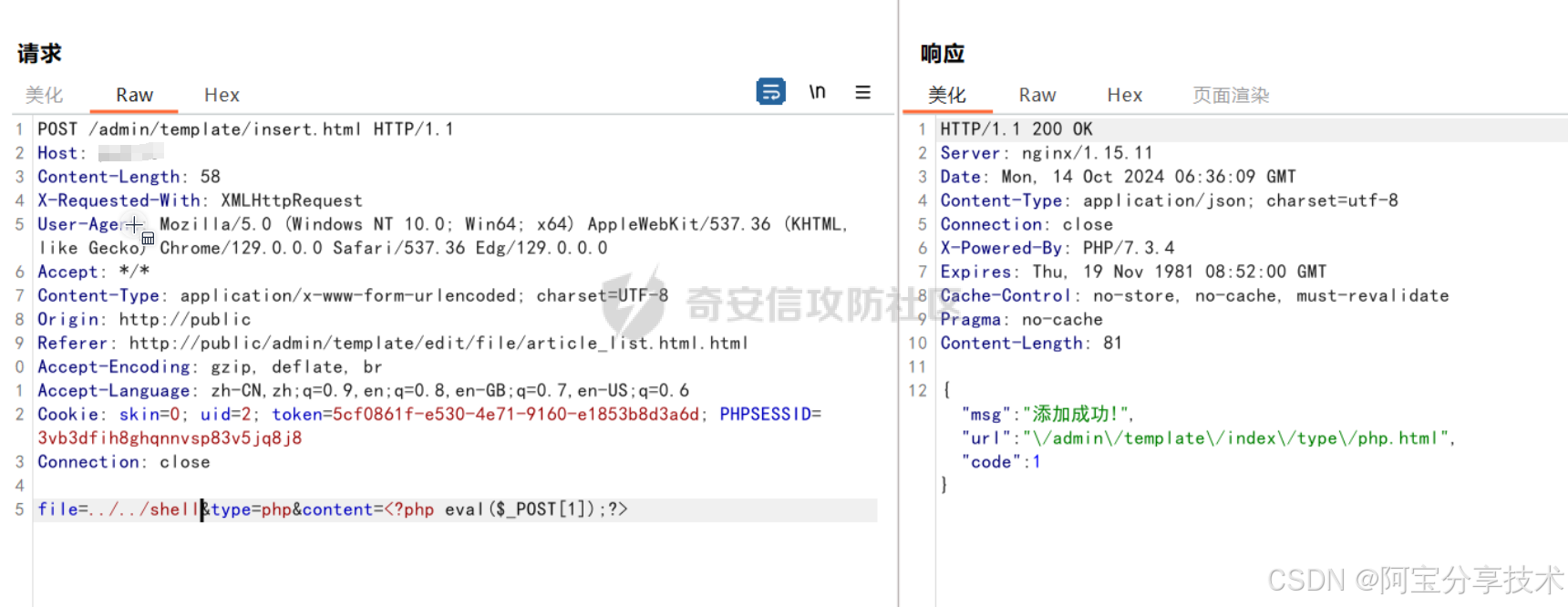Click the Referer header line
The height and width of the screenshot is (607, 1568).
point(392,343)
